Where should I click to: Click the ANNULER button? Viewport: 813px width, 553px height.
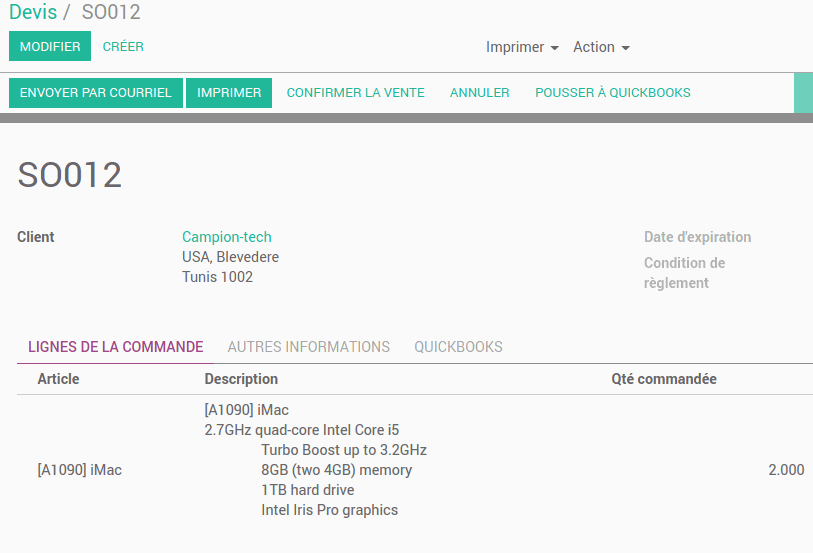pos(480,93)
